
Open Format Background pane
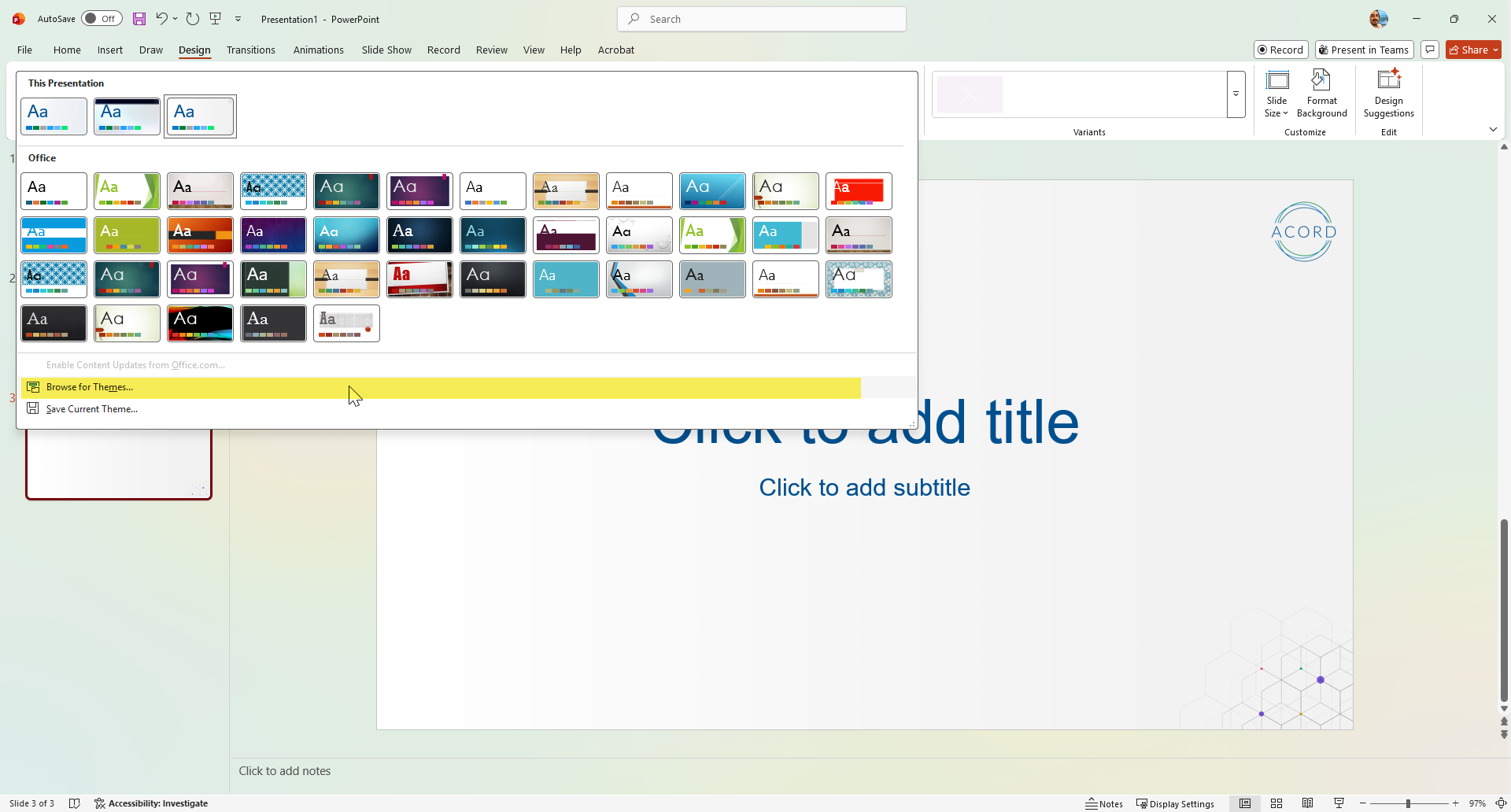(x=1321, y=94)
